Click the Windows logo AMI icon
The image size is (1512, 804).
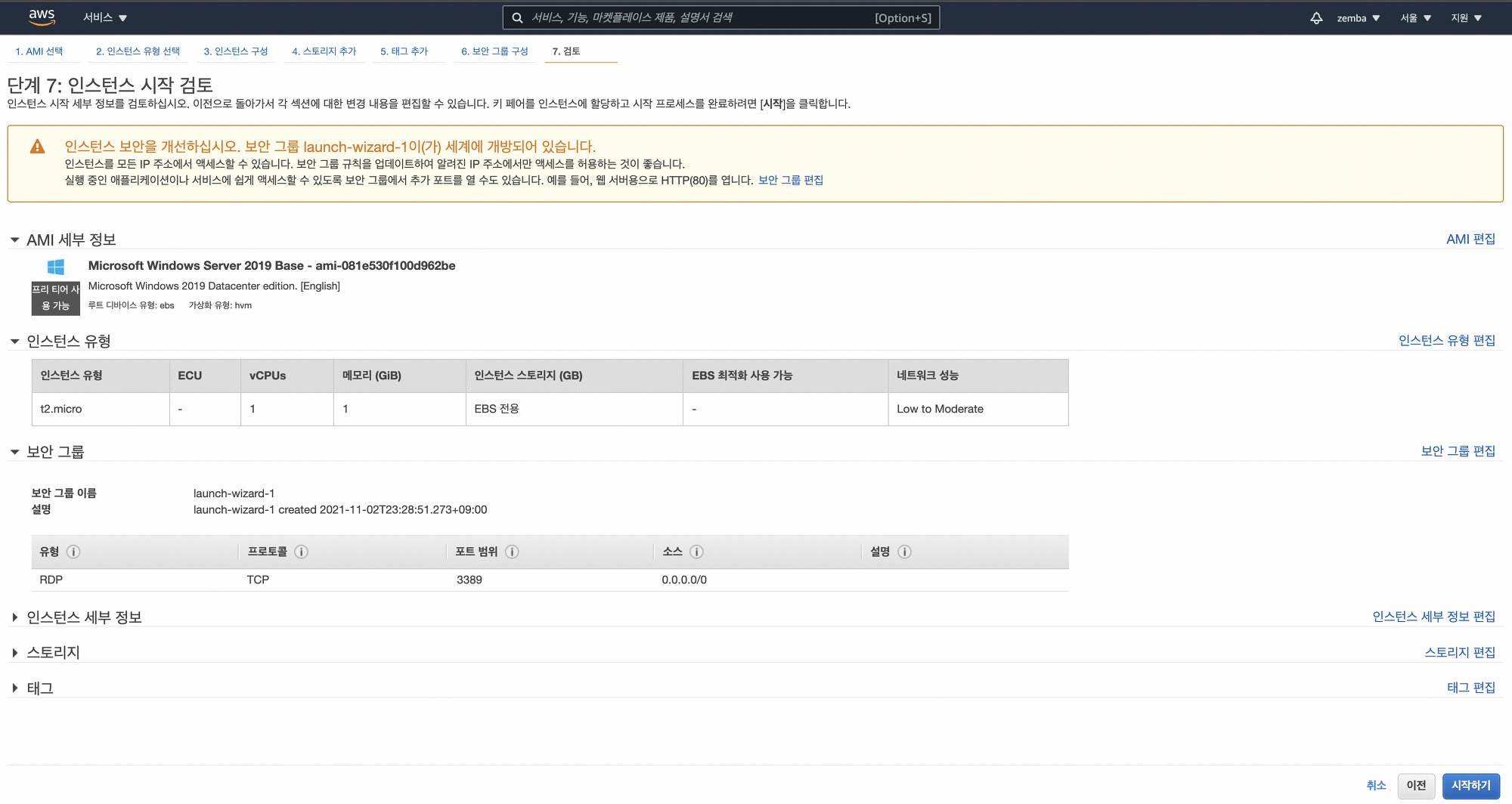pos(55,266)
